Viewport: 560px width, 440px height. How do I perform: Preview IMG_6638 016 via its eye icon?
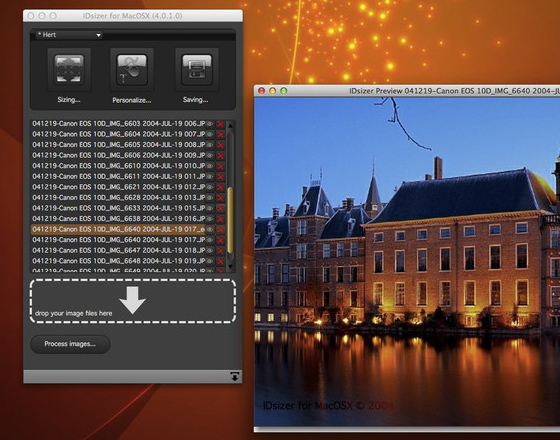pyautogui.click(x=210, y=219)
